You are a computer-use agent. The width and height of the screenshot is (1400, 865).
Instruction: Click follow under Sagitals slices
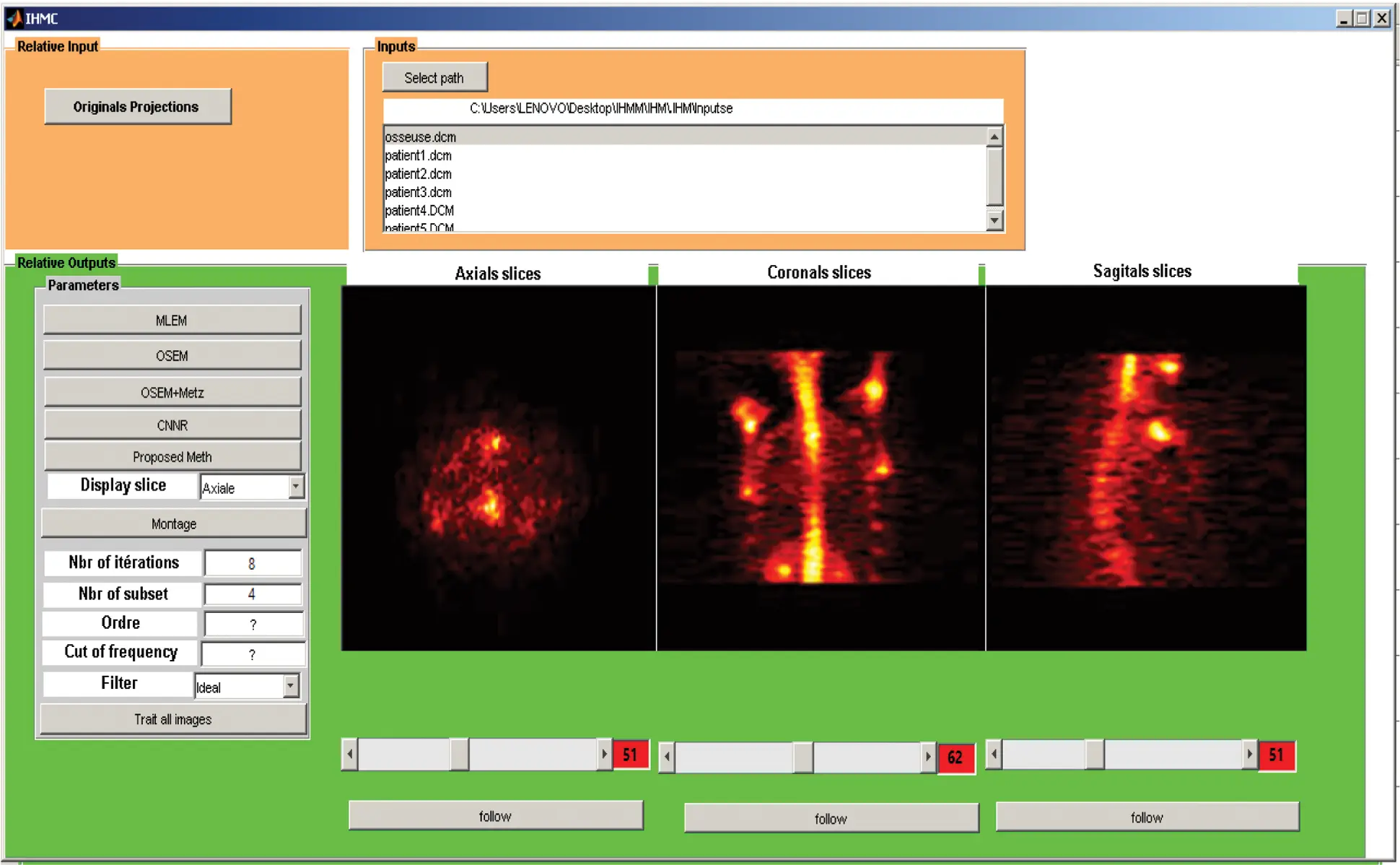pyautogui.click(x=1146, y=817)
